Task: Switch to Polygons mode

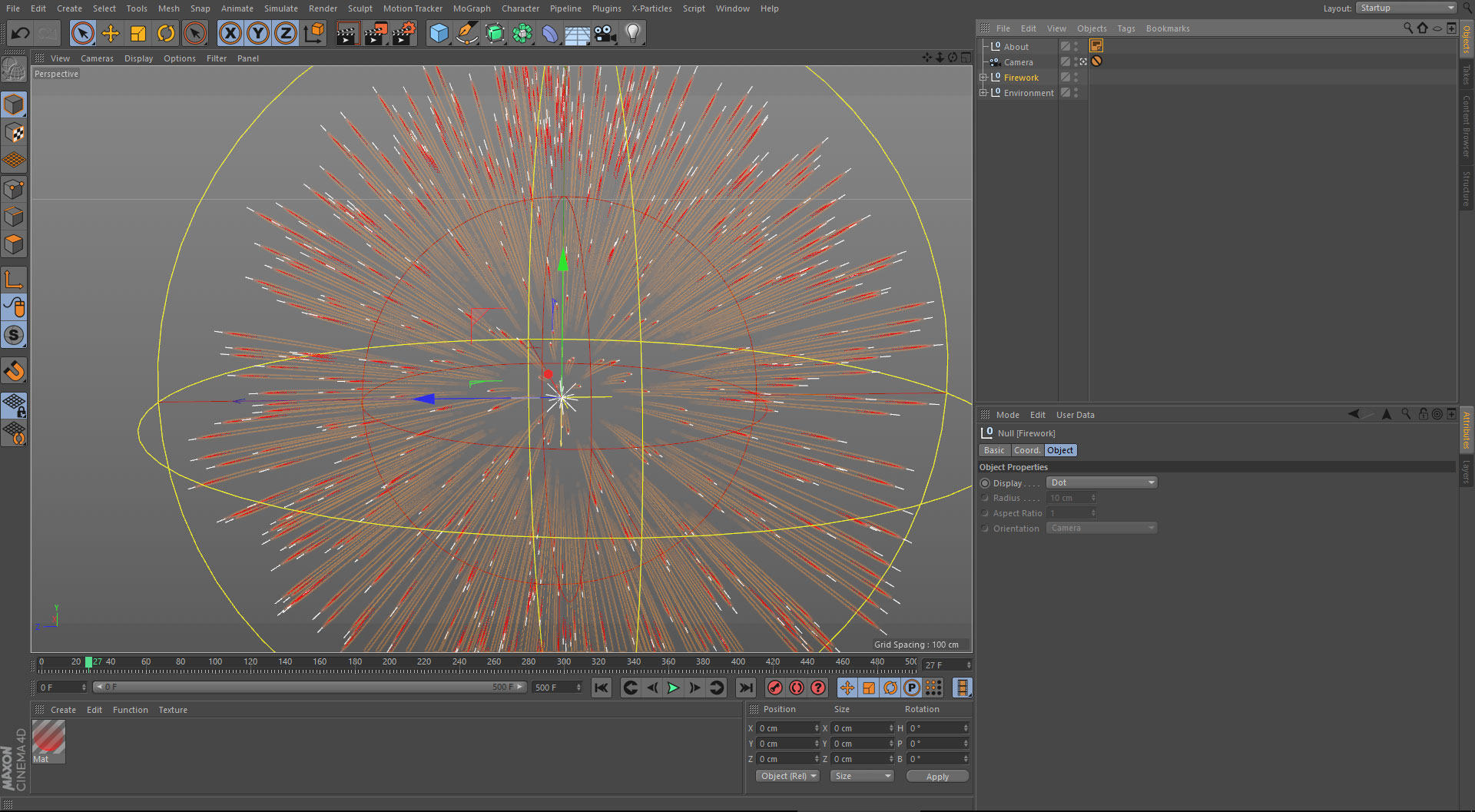Action: point(14,244)
